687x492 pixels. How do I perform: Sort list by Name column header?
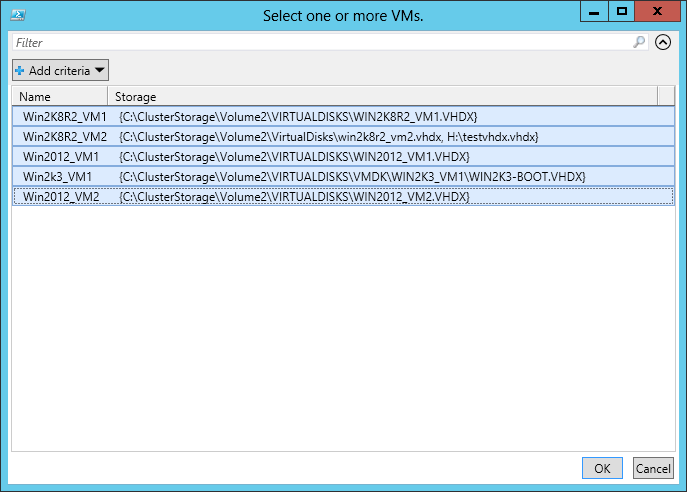coord(60,97)
